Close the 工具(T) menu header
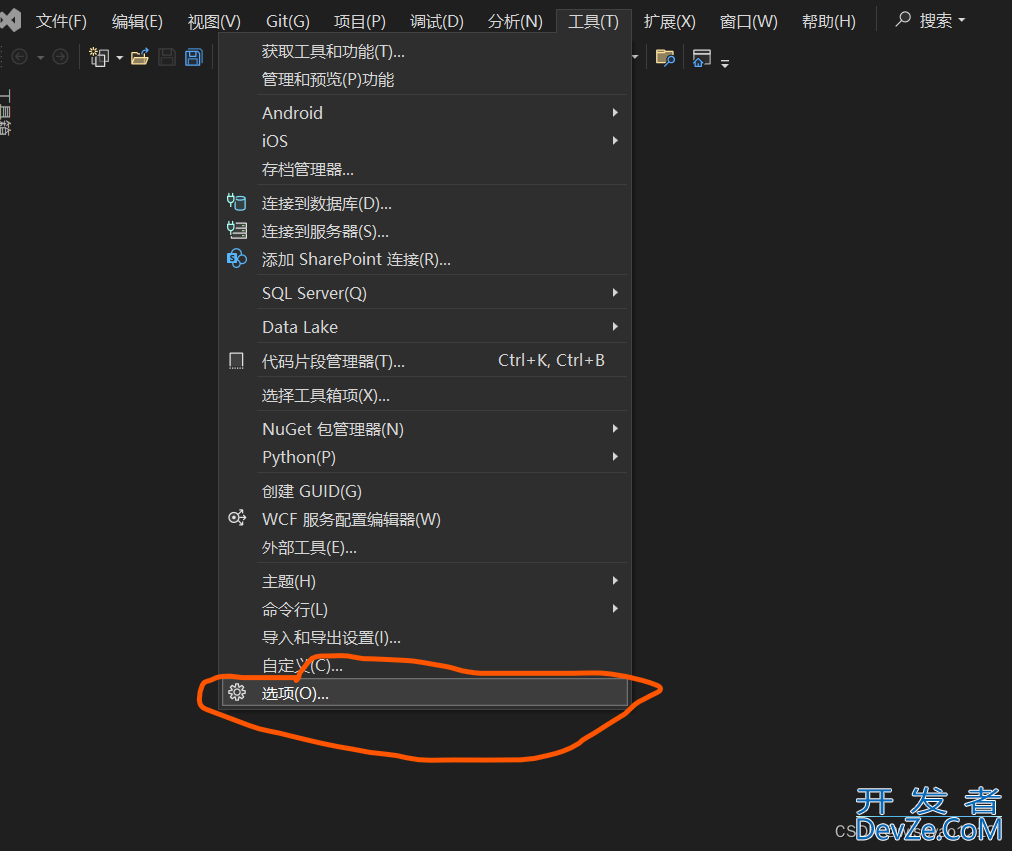Image resolution: width=1012 pixels, height=851 pixels. 593,21
